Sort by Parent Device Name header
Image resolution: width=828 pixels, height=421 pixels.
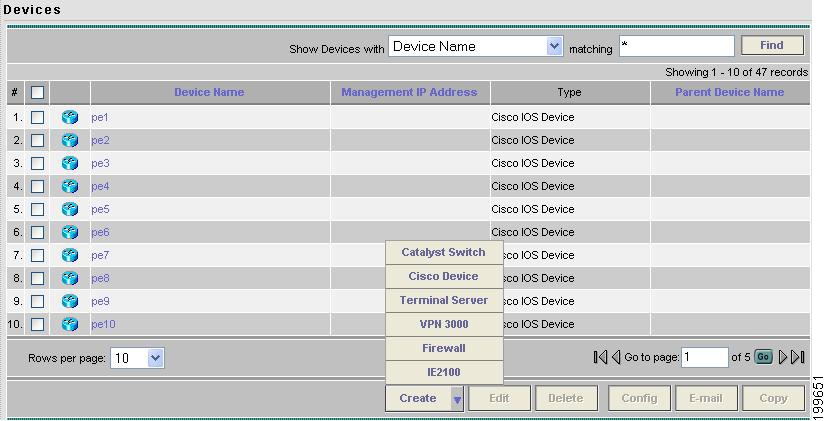729,92
